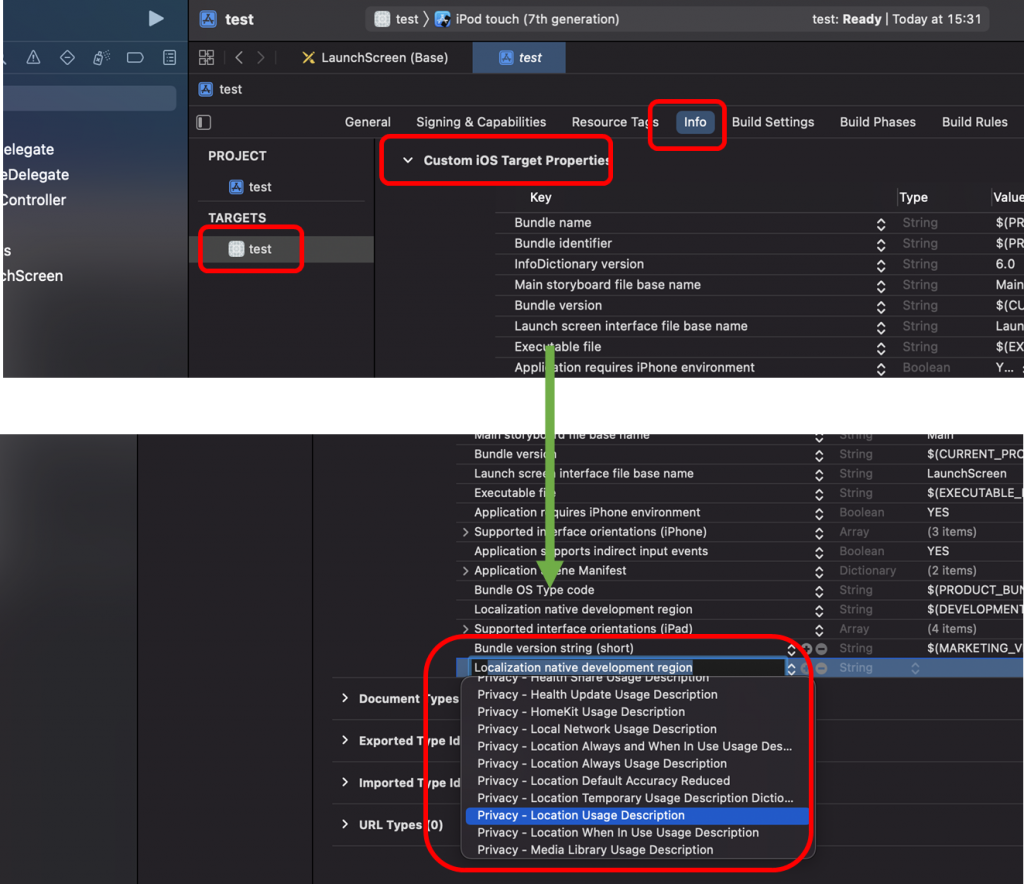Open the Test navigator diamond icon
The height and width of the screenshot is (884, 1024).
(67, 58)
